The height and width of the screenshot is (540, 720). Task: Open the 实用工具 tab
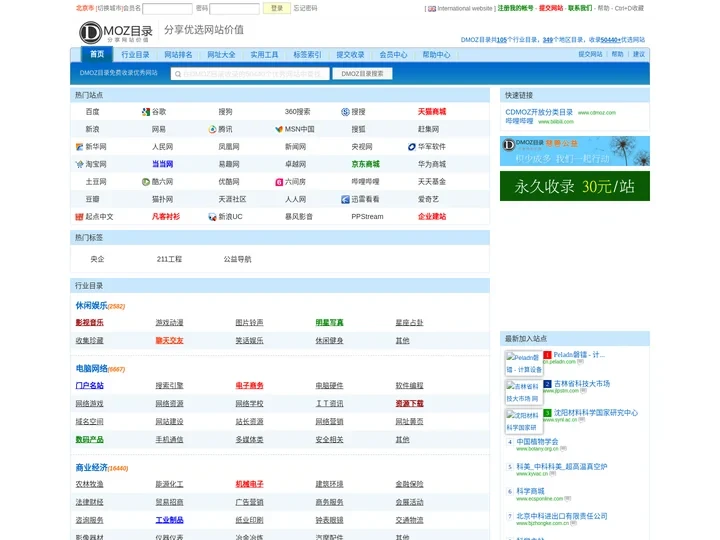click(264, 55)
